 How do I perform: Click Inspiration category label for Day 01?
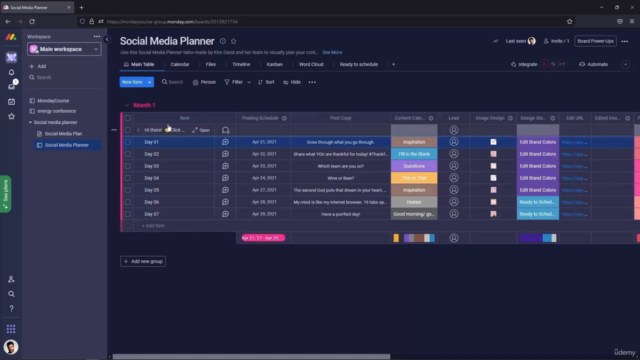[414, 142]
